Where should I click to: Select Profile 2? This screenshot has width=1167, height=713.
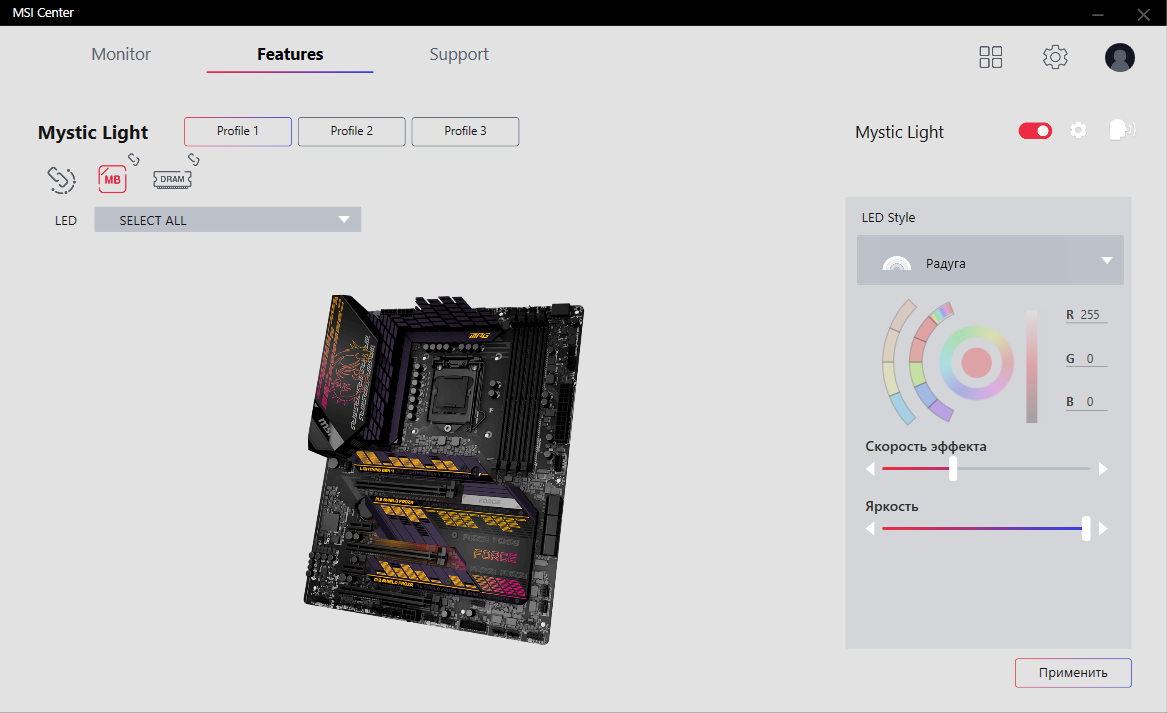(352, 131)
